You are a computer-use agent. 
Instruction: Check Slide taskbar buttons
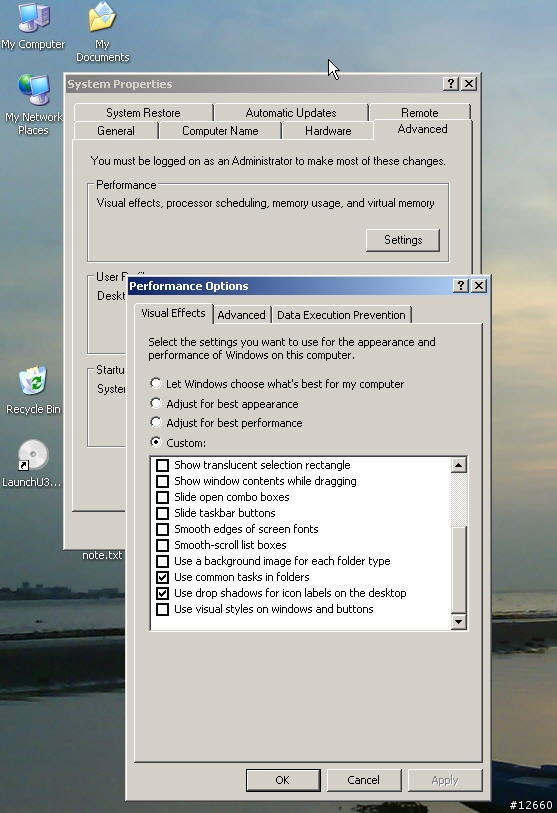[162, 513]
